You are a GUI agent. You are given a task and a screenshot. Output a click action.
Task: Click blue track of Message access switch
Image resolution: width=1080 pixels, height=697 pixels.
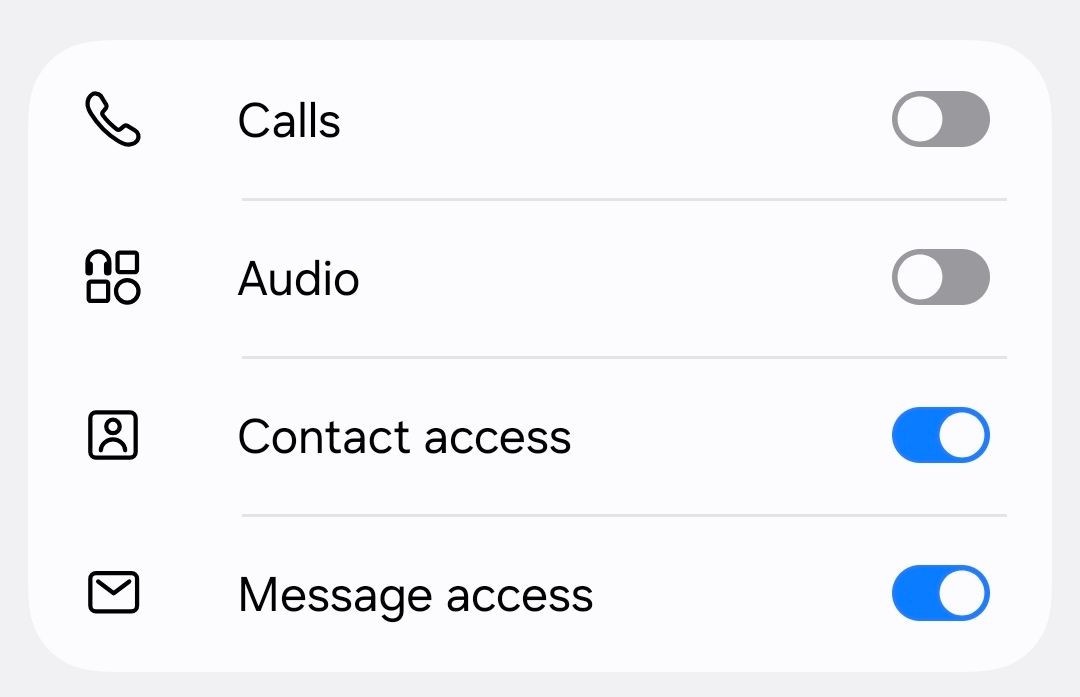pos(915,593)
